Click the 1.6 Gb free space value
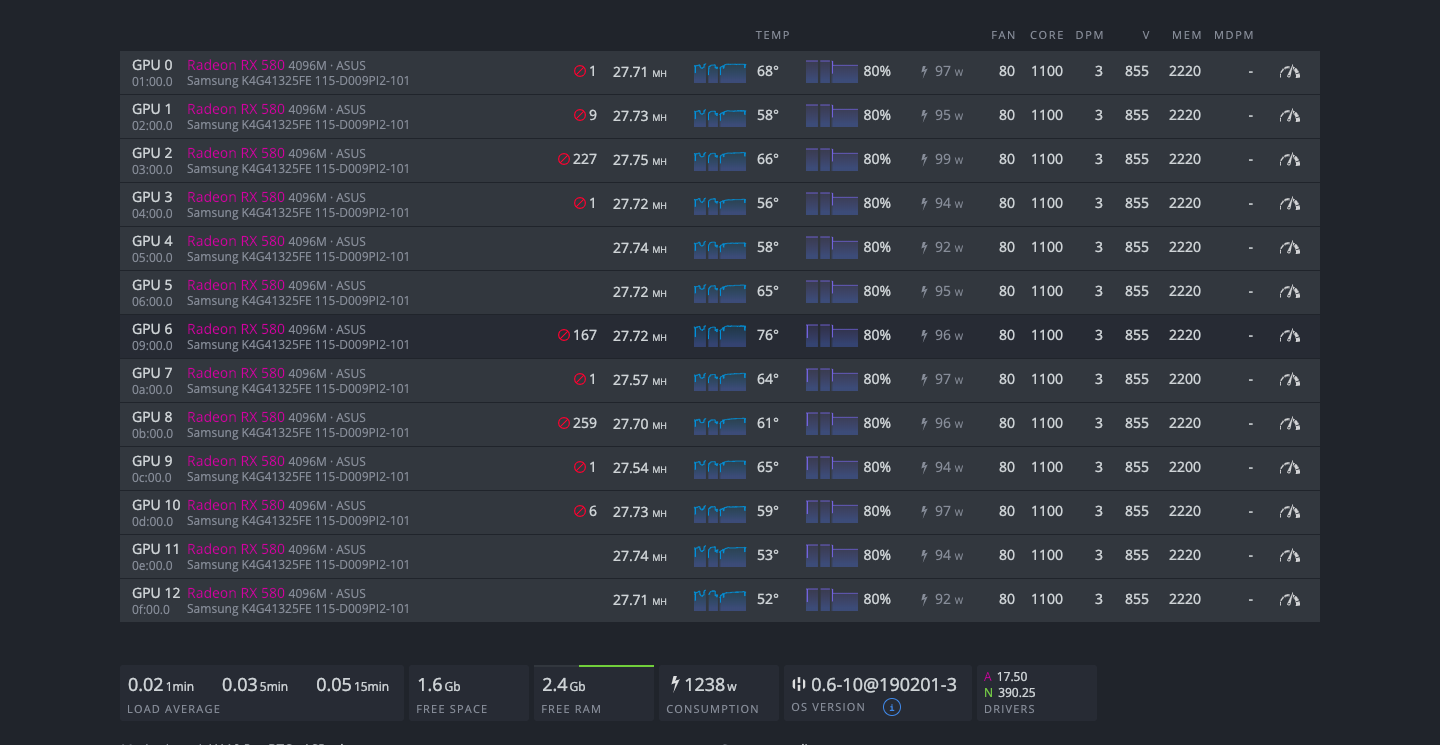This screenshot has width=1440, height=745. (439, 685)
